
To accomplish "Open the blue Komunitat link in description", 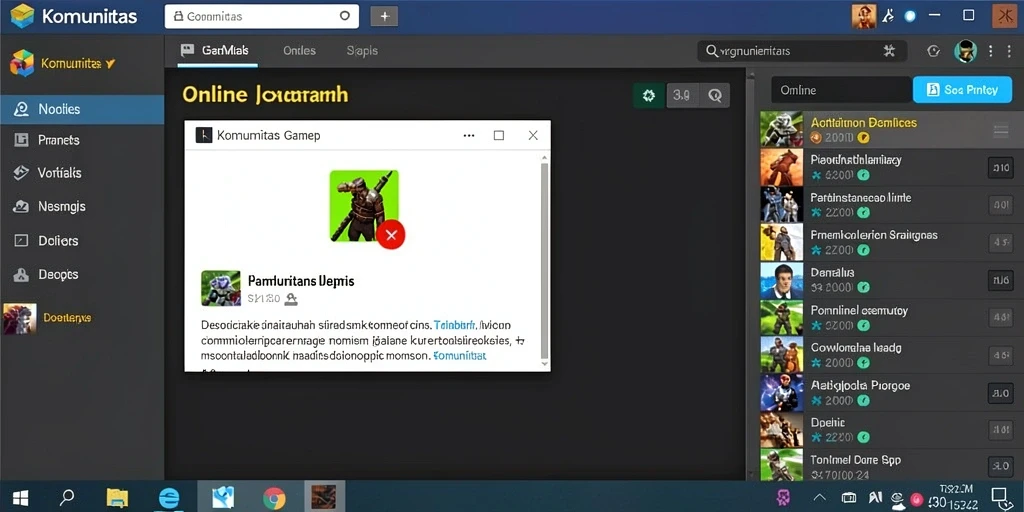I will (460, 356).
